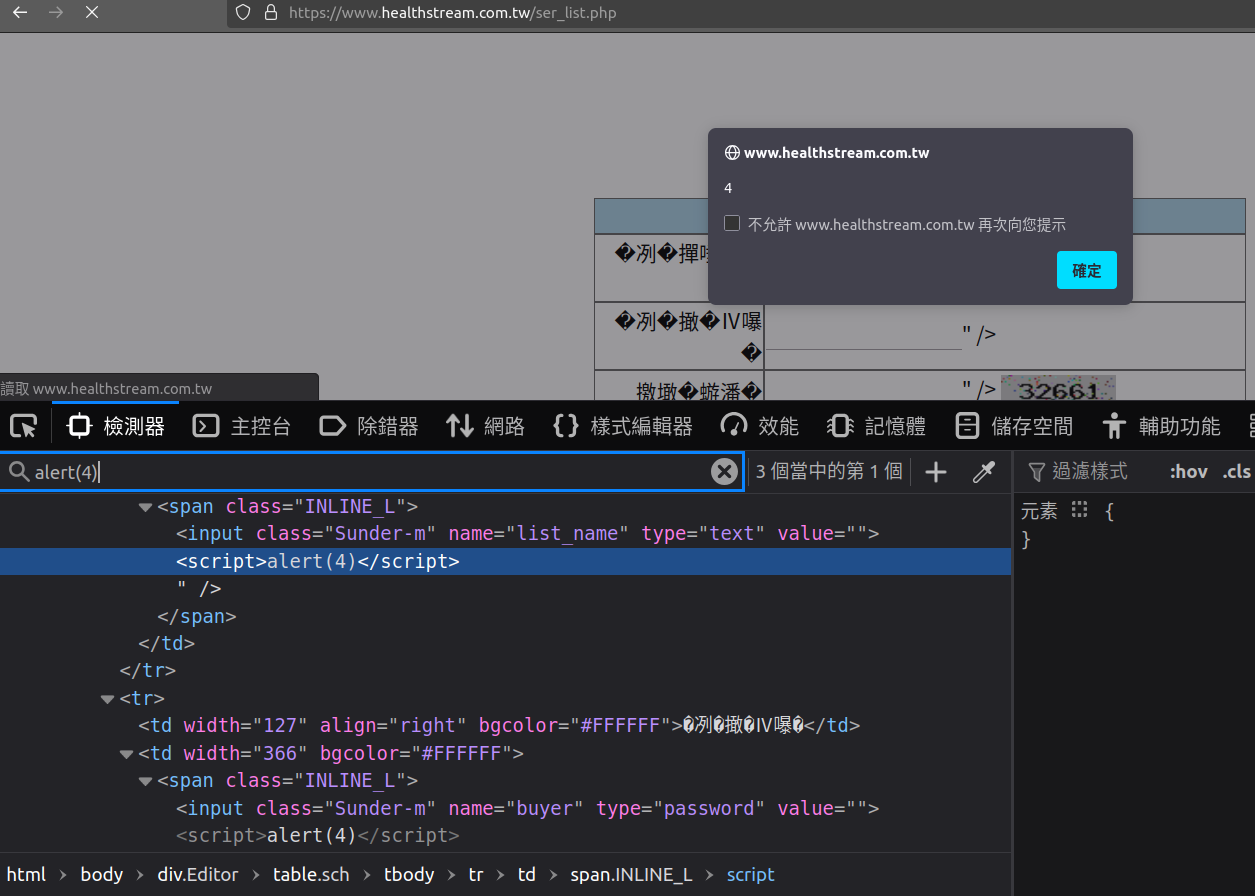Viewport: 1255px width, 896px height.
Task: Click the '3 個當中的第 1 個' result count
Action: point(829,471)
